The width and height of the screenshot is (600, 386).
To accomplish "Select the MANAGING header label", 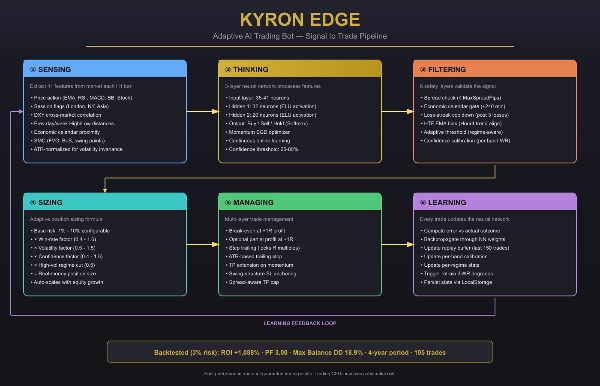I will coord(253,202).
